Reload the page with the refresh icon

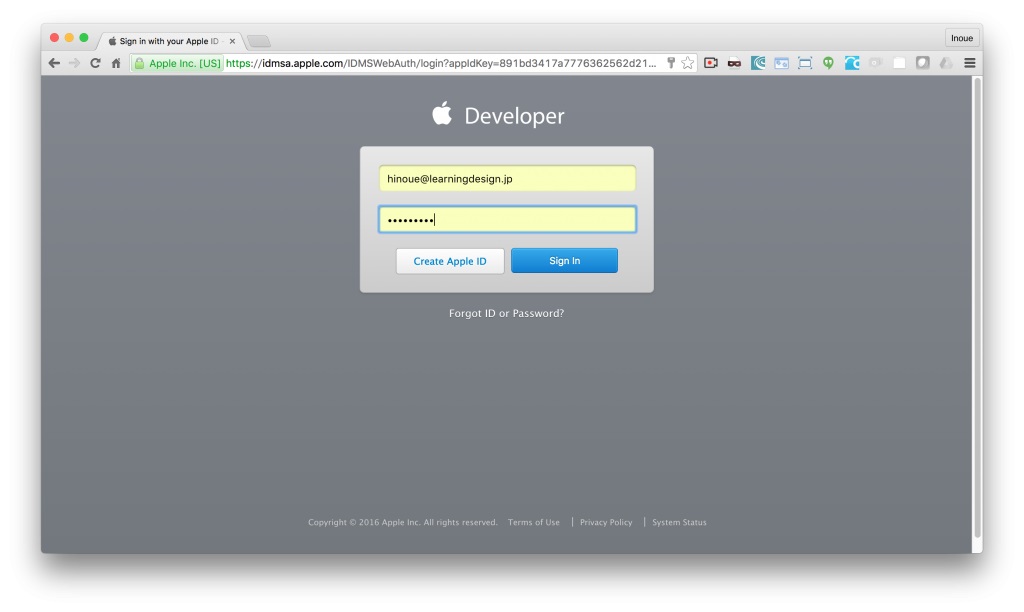(x=95, y=63)
